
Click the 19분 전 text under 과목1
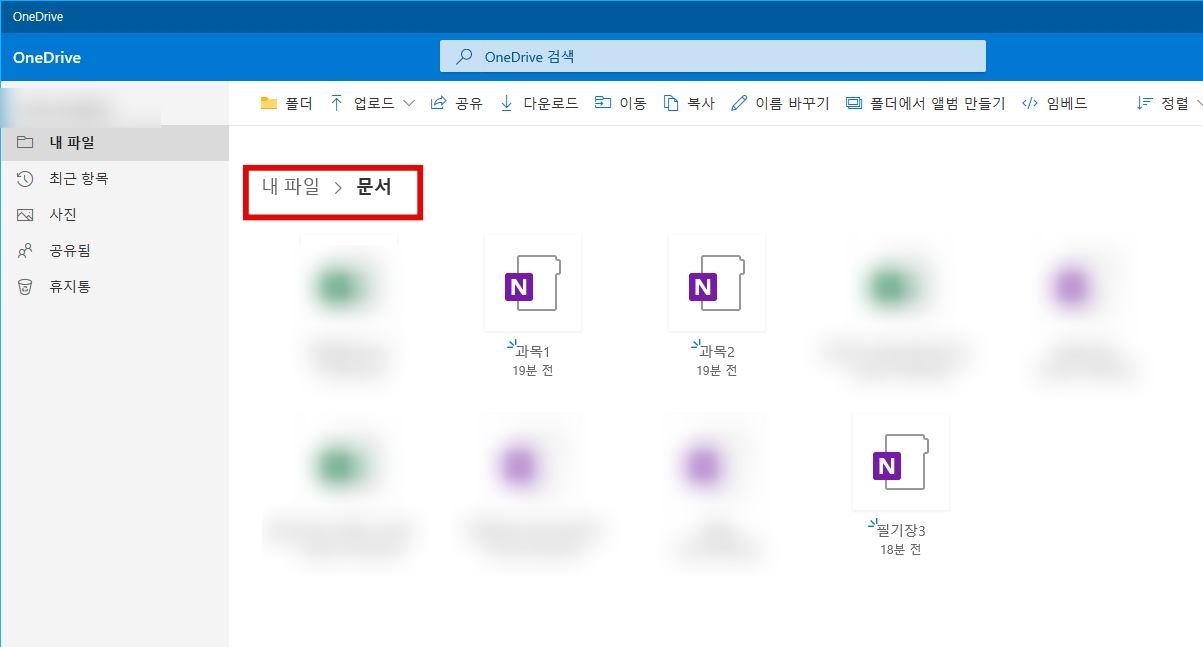tap(532, 371)
